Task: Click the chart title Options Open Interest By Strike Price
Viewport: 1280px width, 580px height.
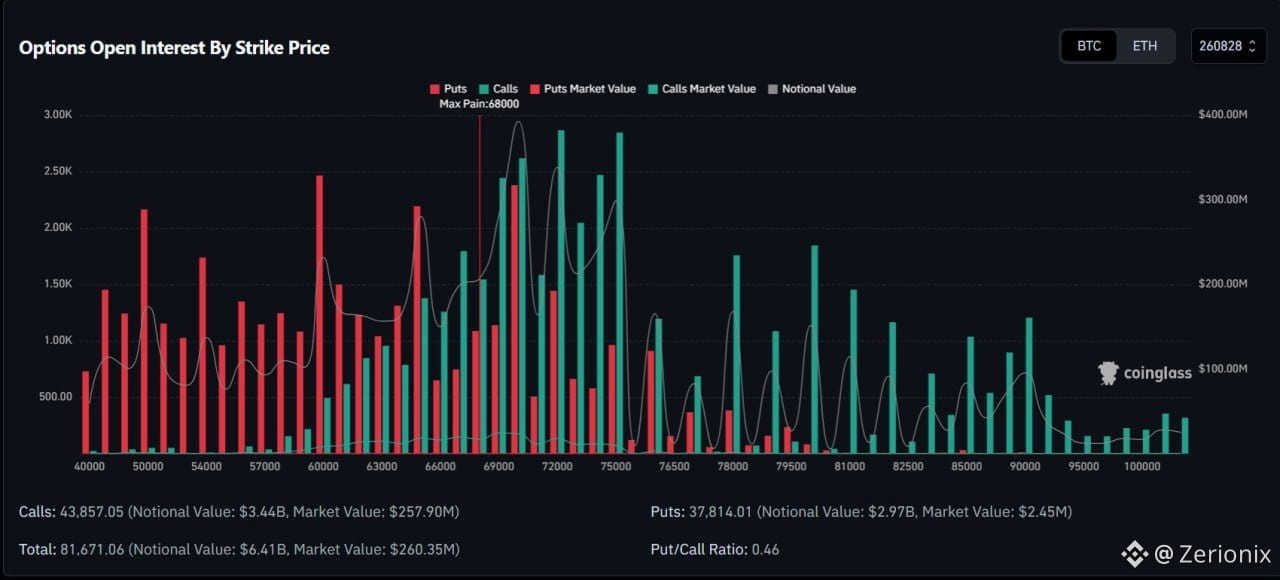Action: (x=174, y=47)
